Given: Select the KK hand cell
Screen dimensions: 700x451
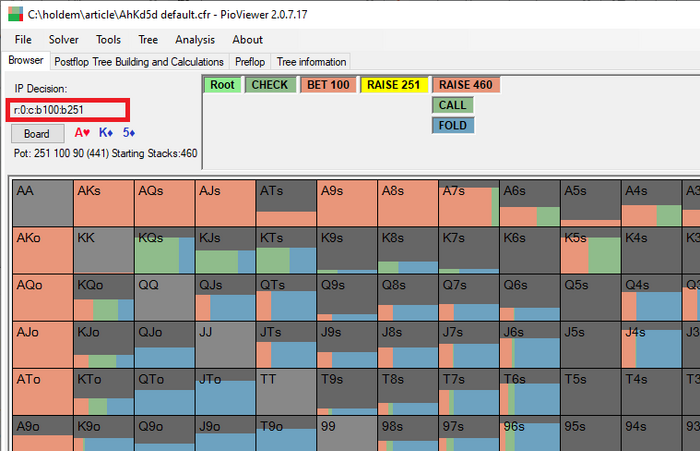Looking at the screenshot, I should [x=104, y=251].
